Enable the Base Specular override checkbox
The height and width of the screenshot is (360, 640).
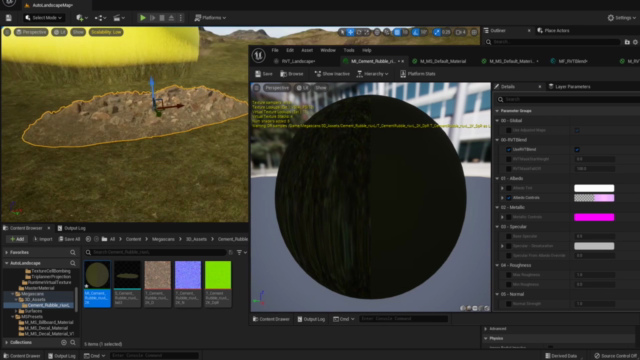(x=509, y=236)
